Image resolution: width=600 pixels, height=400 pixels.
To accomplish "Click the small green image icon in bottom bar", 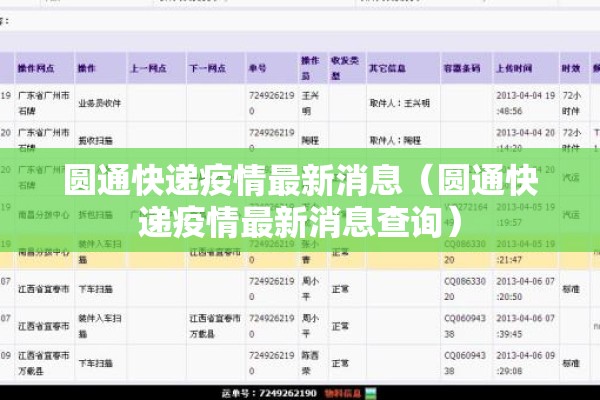I will (x=370, y=393).
